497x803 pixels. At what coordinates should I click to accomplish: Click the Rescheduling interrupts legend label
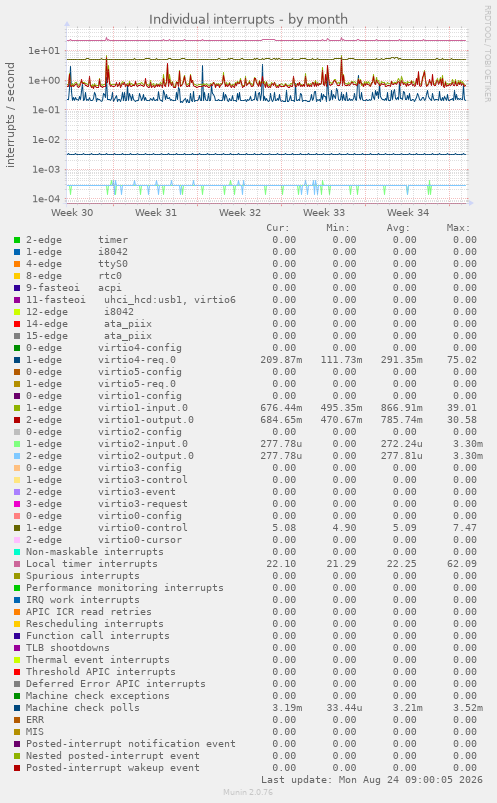point(95,624)
